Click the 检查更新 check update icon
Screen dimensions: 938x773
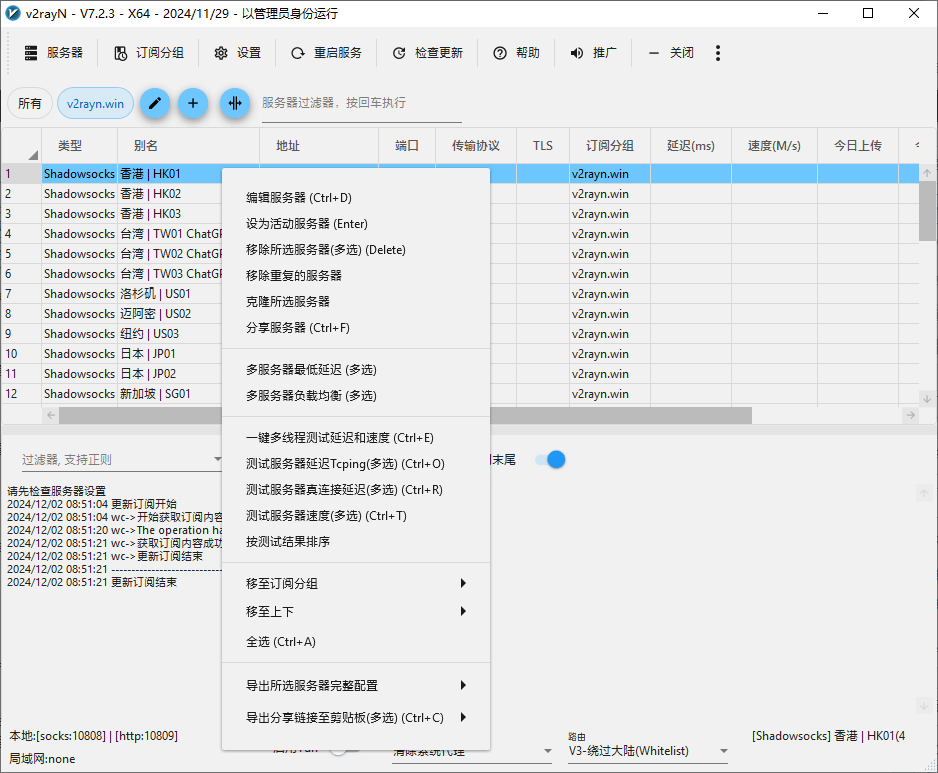click(399, 53)
